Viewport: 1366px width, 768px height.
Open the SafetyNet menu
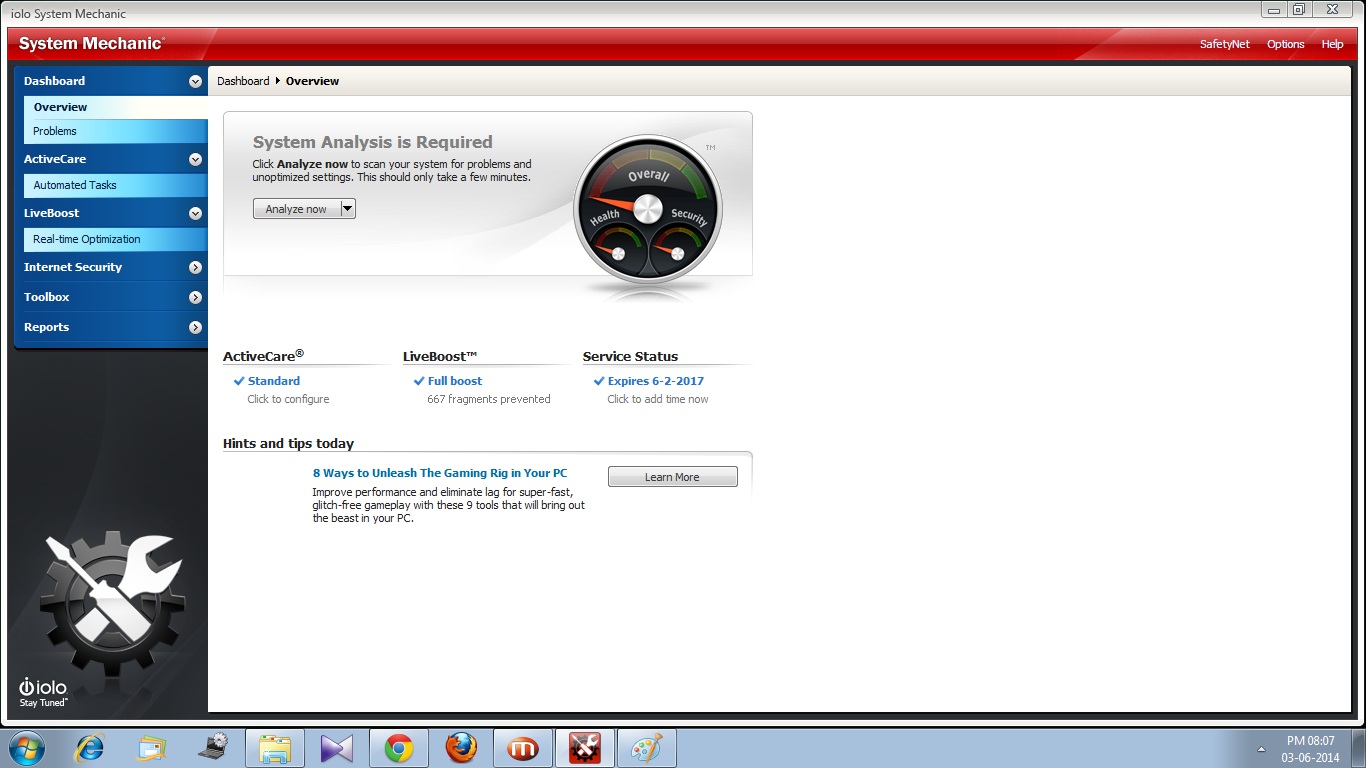pos(1225,44)
